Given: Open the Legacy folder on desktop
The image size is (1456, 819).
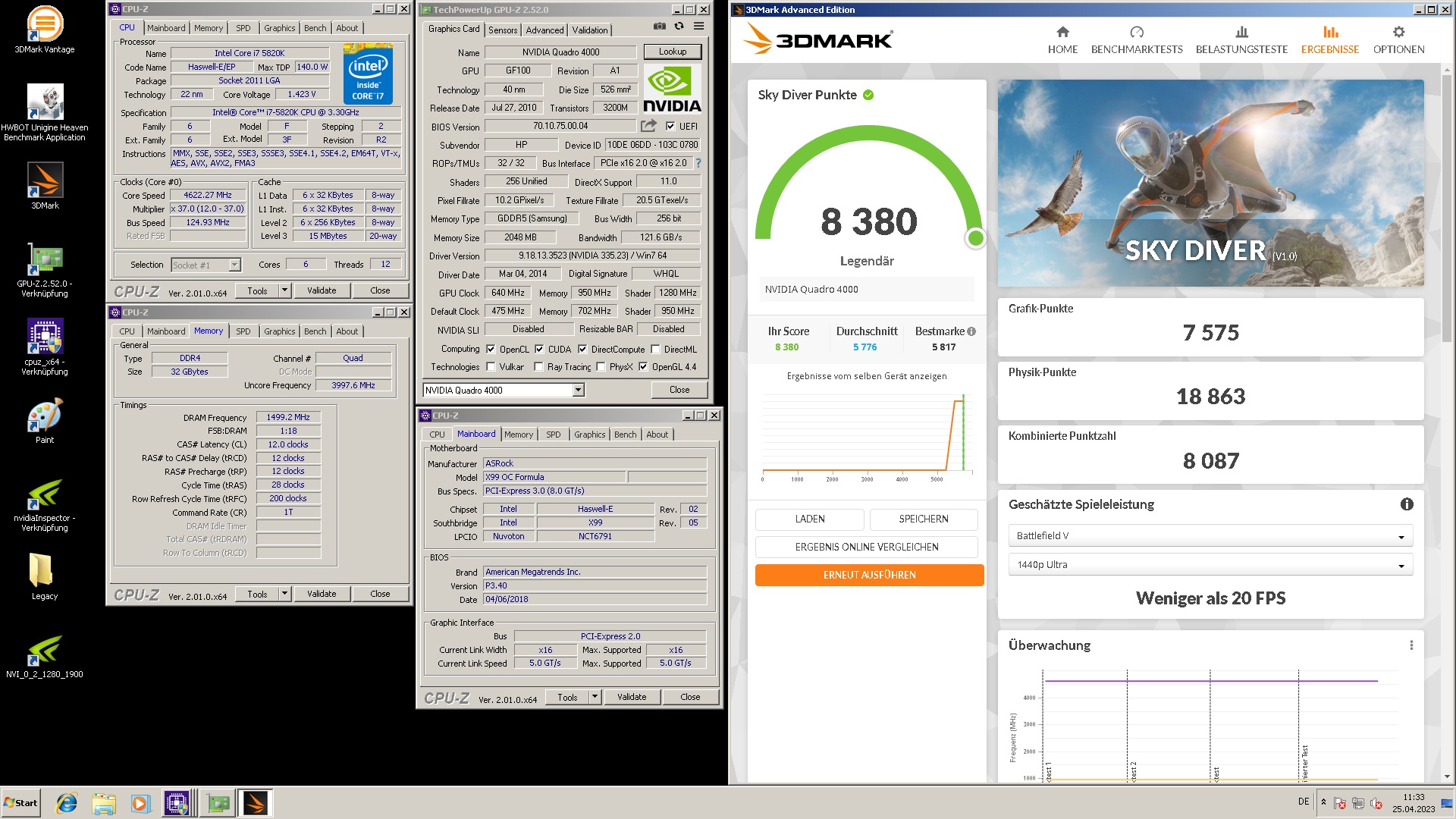Looking at the screenshot, I should pos(45,576).
